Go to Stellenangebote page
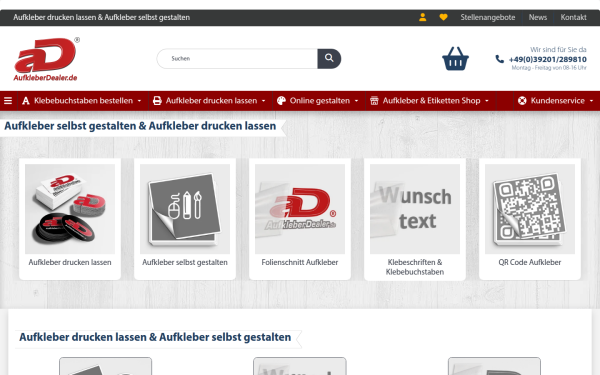600x375 pixels. (488, 17)
